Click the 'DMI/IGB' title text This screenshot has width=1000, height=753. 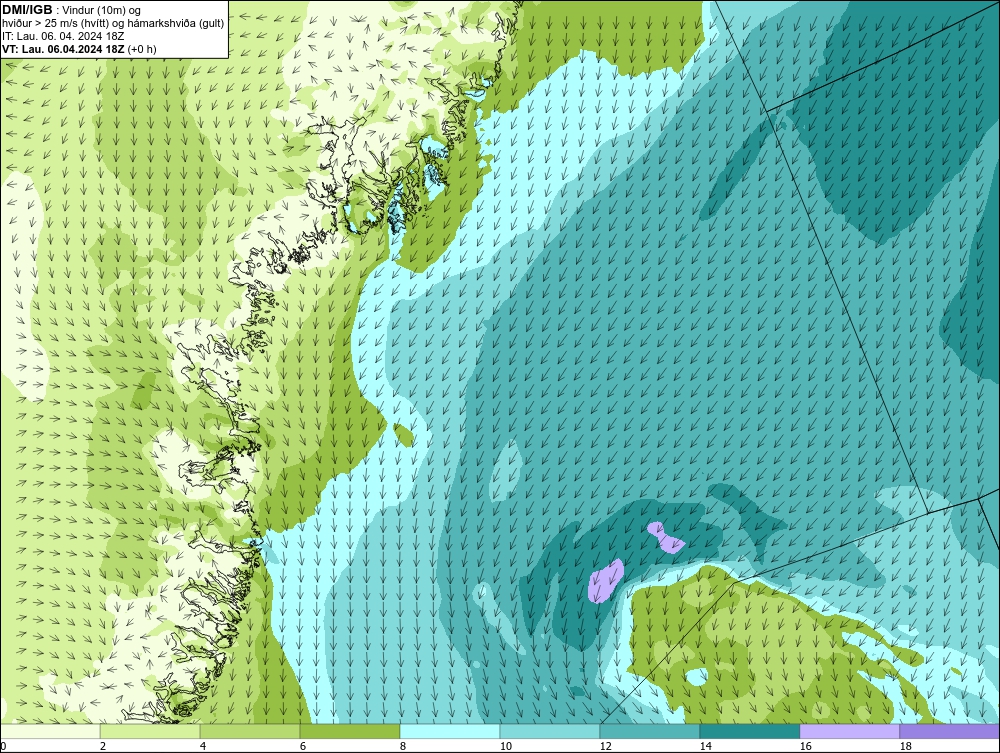click(x=27, y=10)
